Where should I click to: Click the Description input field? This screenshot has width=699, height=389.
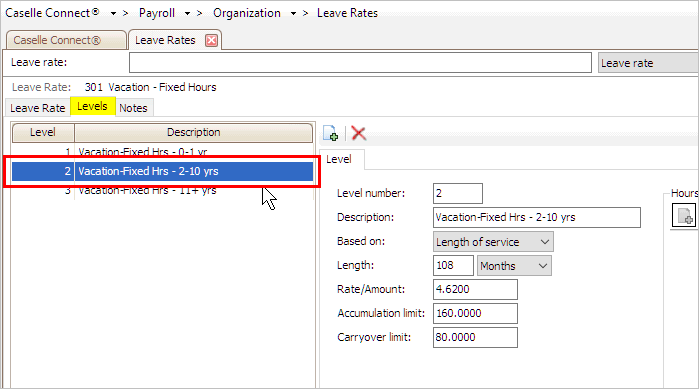(x=537, y=217)
